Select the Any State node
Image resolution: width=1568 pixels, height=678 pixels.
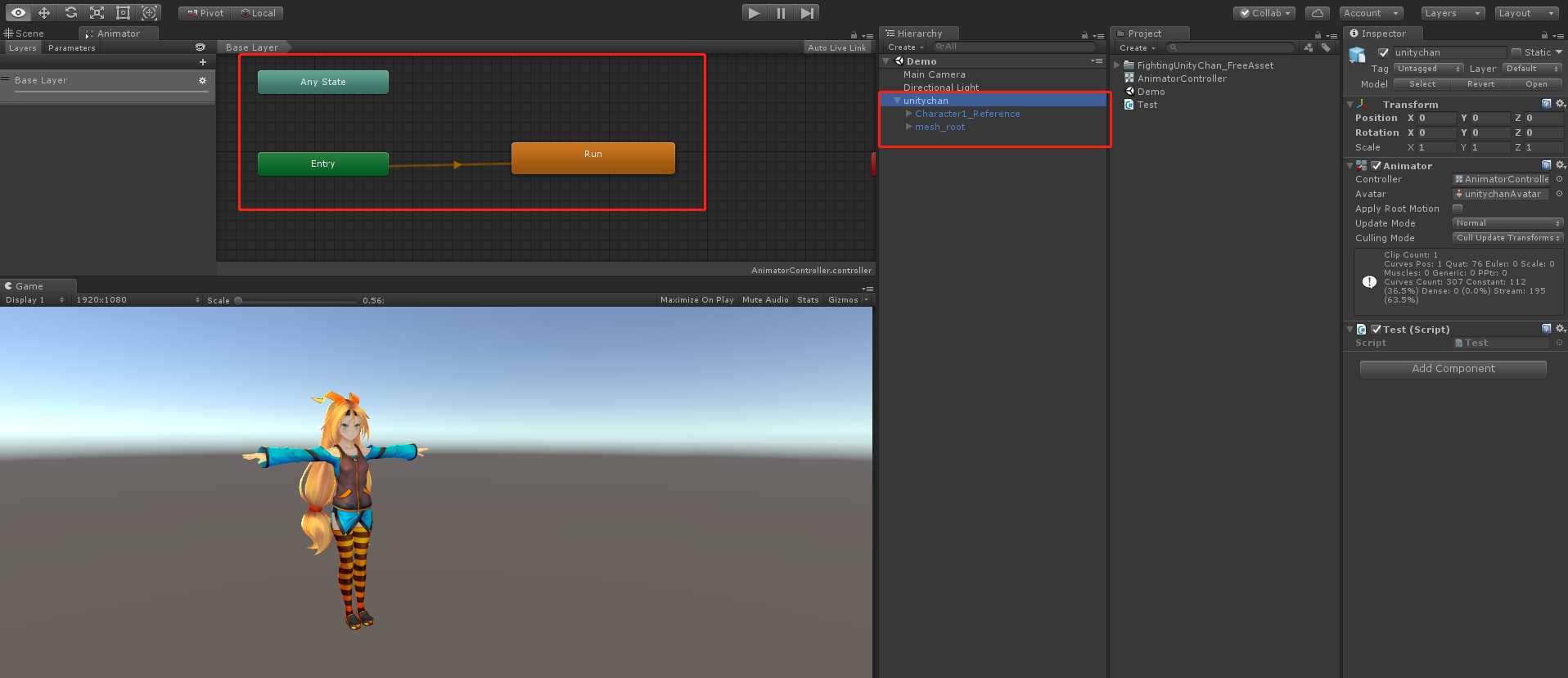tap(323, 82)
